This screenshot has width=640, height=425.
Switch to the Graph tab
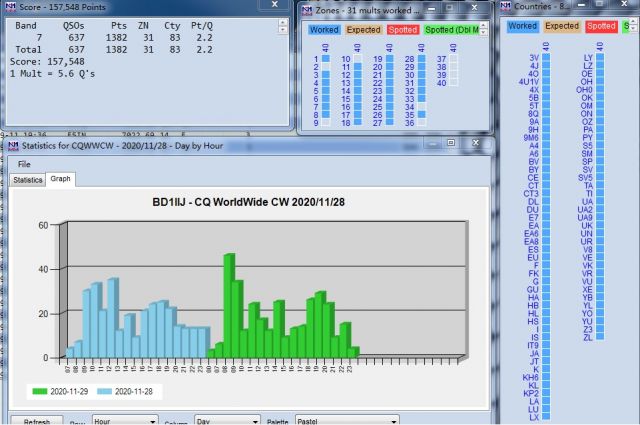click(60, 179)
